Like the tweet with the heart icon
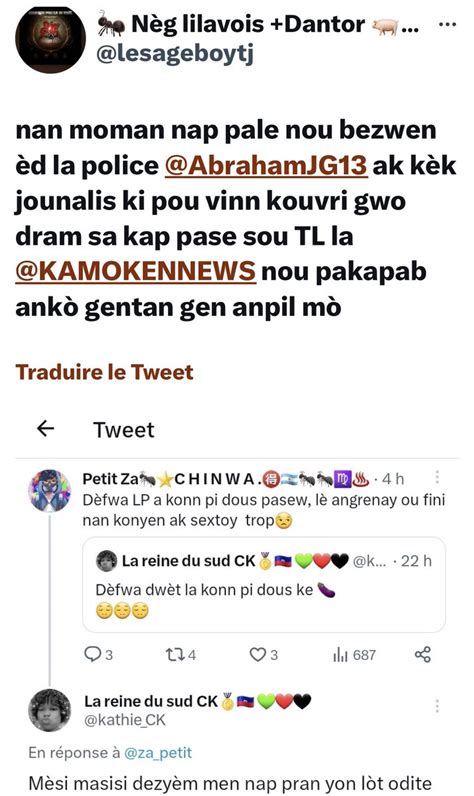The height and width of the screenshot is (796, 474). click(x=263, y=655)
